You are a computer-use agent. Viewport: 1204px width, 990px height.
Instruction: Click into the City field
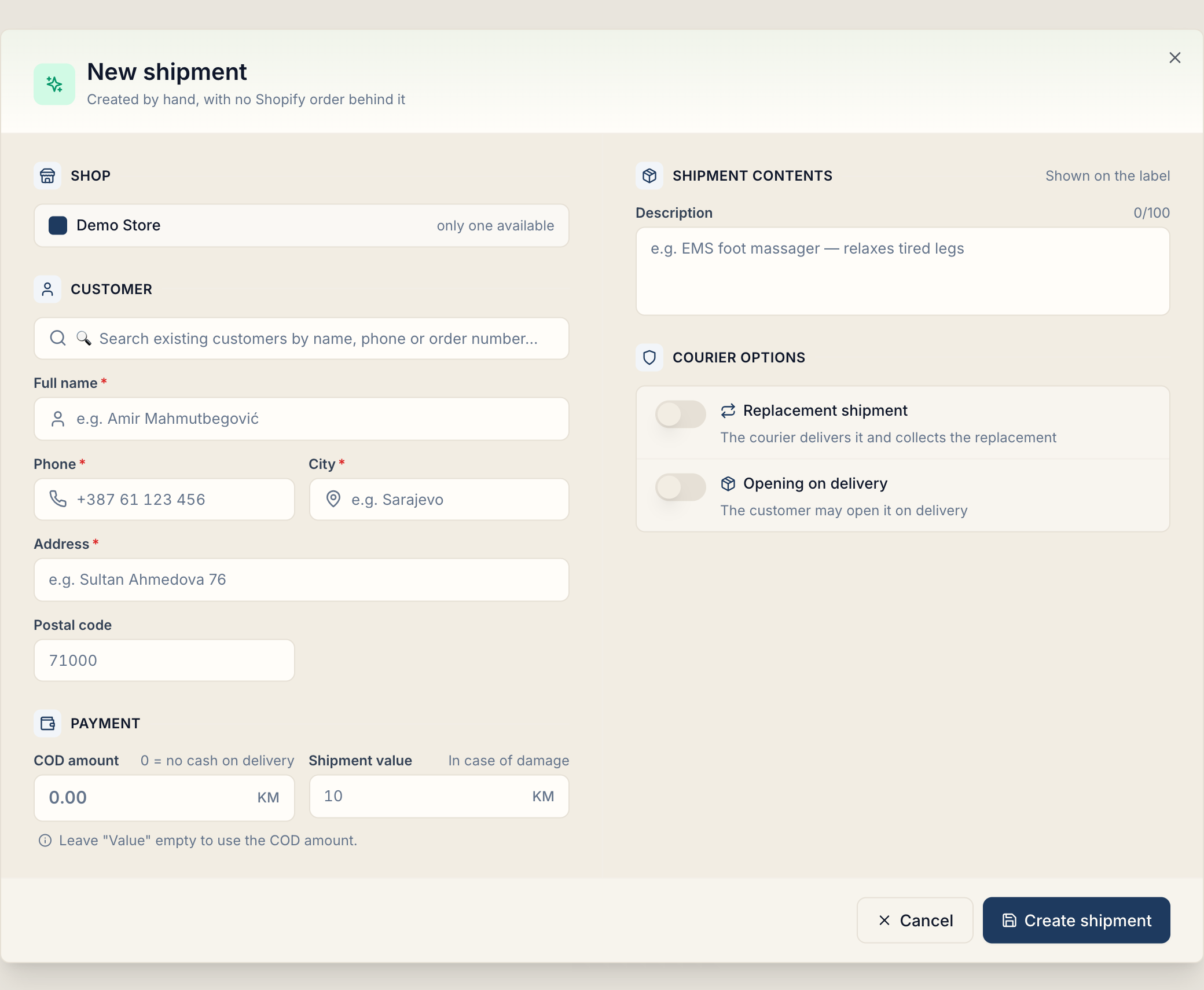[439, 499]
